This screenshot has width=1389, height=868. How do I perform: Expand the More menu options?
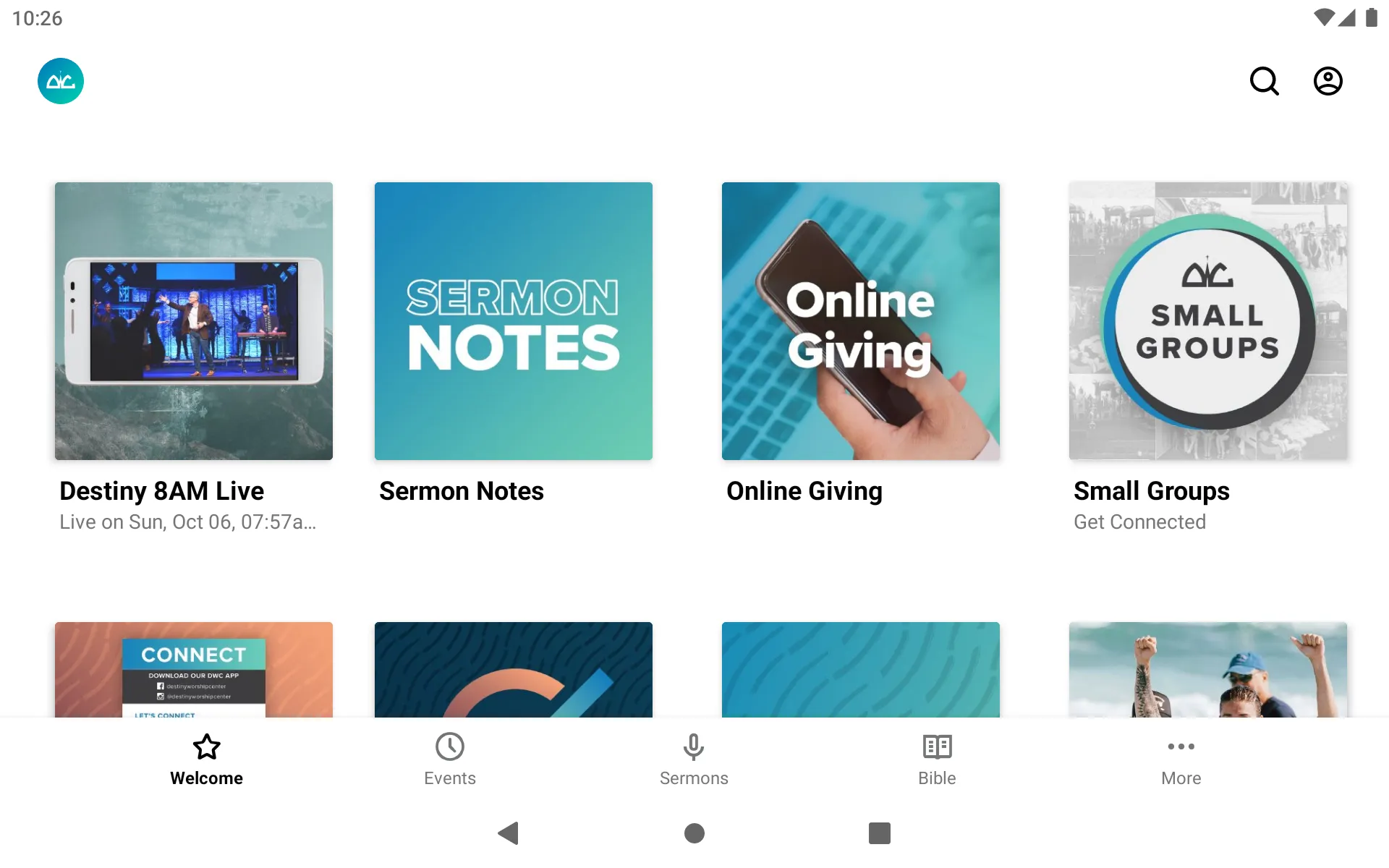click(x=1180, y=758)
